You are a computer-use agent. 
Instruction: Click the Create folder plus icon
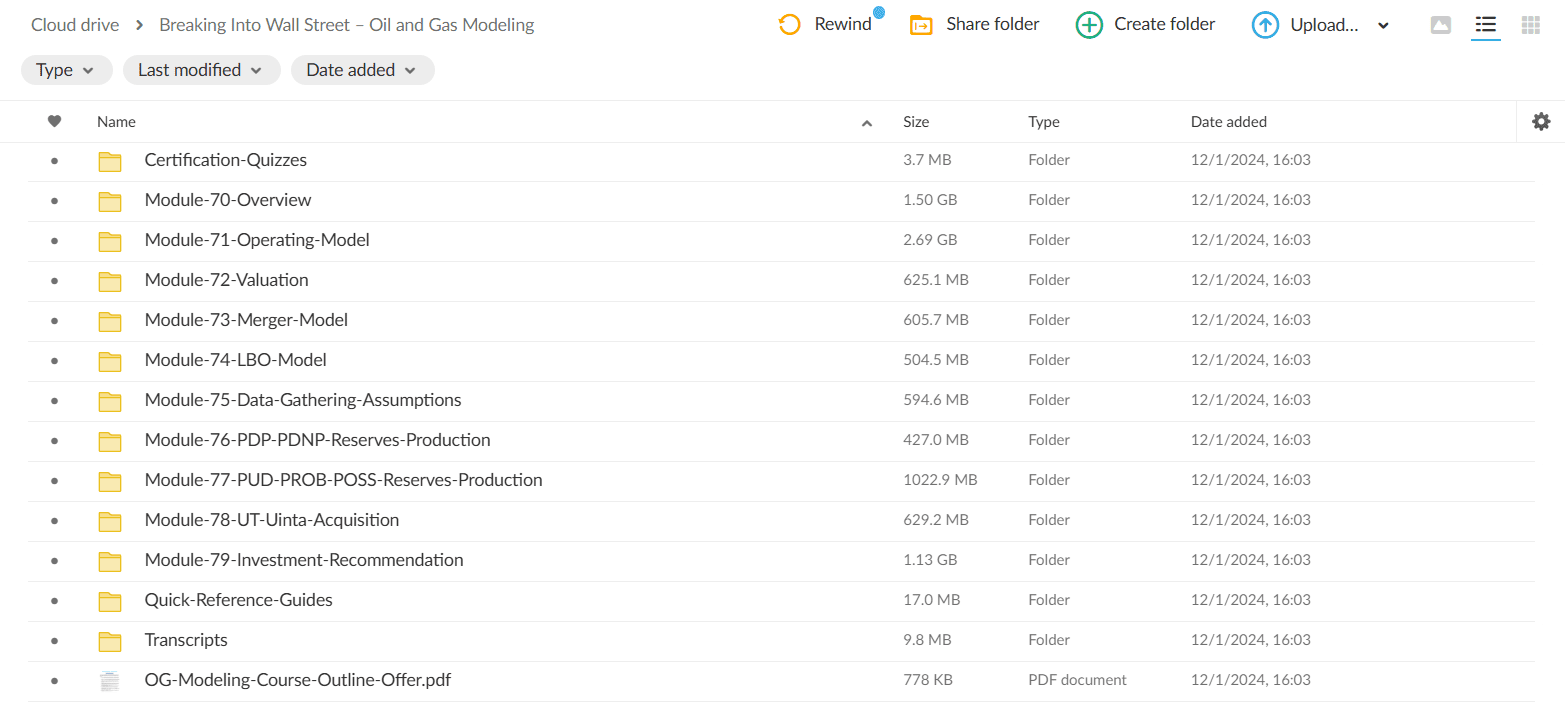click(1089, 25)
